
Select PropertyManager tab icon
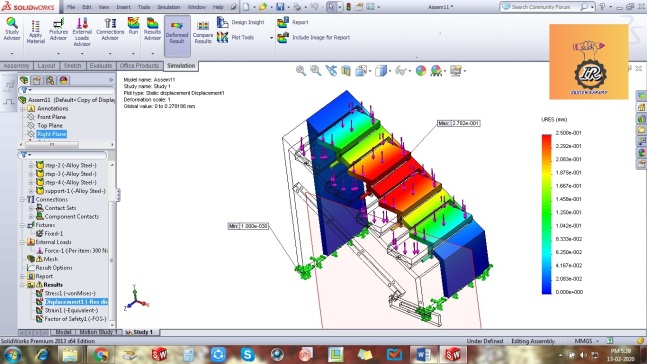pyautogui.click(x=37, y=80)
